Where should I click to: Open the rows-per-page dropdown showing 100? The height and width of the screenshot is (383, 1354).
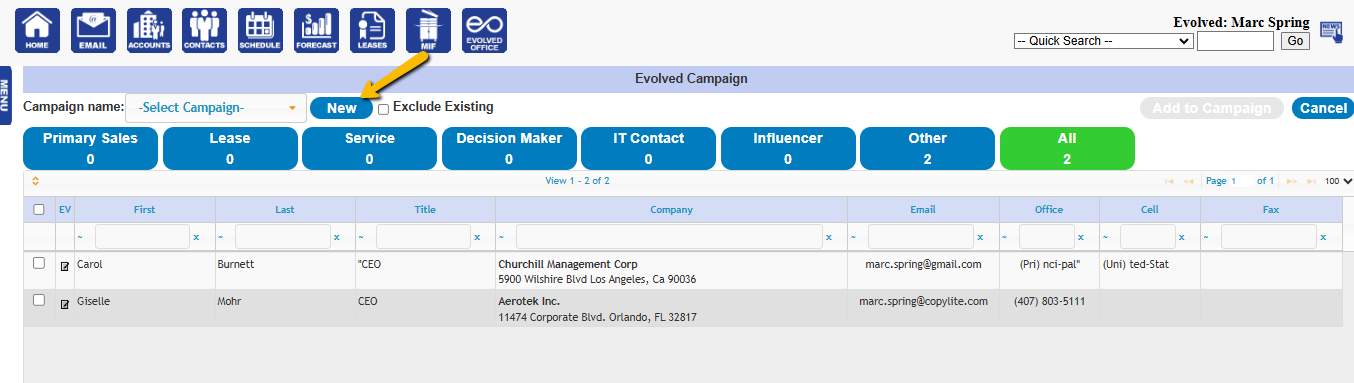(1339, 181)
